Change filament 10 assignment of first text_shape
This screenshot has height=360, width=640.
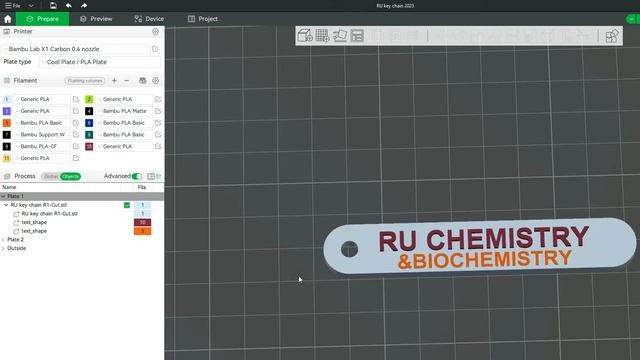[142, 222]
